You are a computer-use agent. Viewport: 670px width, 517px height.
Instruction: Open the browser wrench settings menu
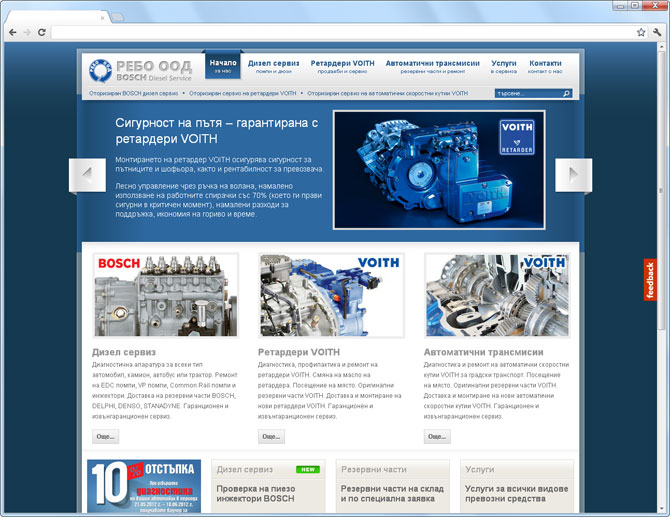click(657, 32)
